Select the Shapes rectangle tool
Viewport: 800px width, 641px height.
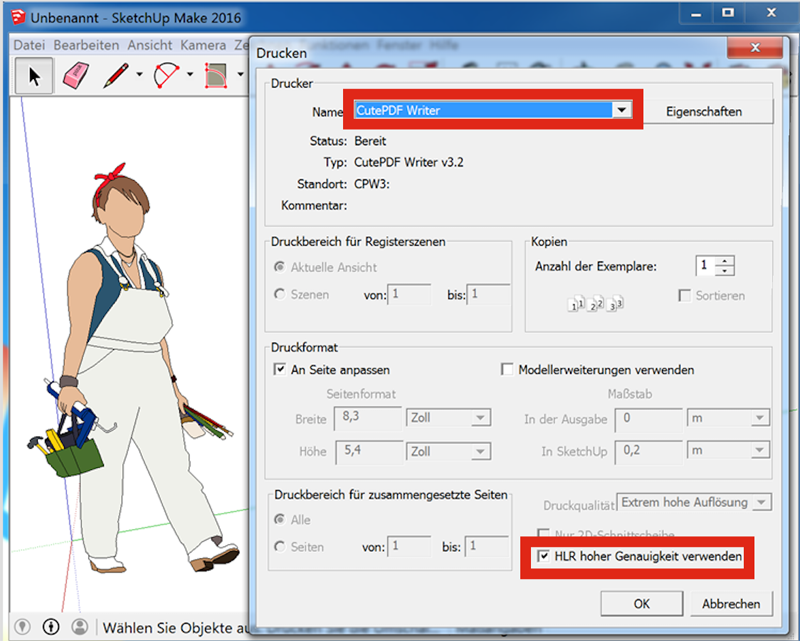[217, 77]
